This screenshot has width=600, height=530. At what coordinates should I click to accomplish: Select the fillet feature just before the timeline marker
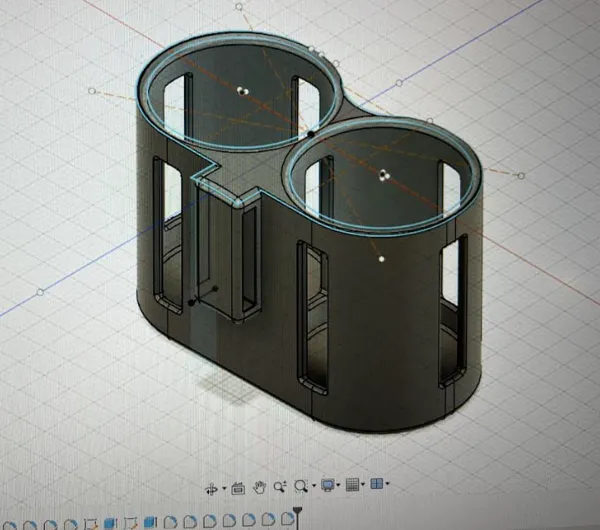click(x=287, y=519)
